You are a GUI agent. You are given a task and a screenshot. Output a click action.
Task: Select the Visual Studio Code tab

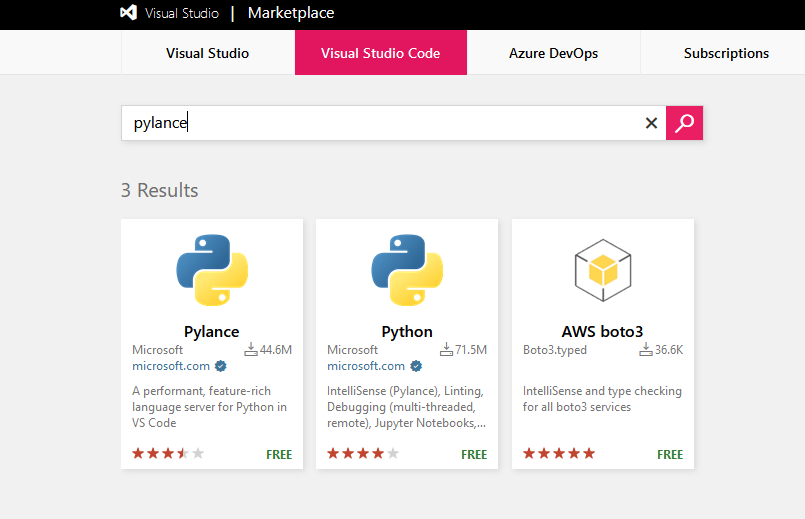380,53
